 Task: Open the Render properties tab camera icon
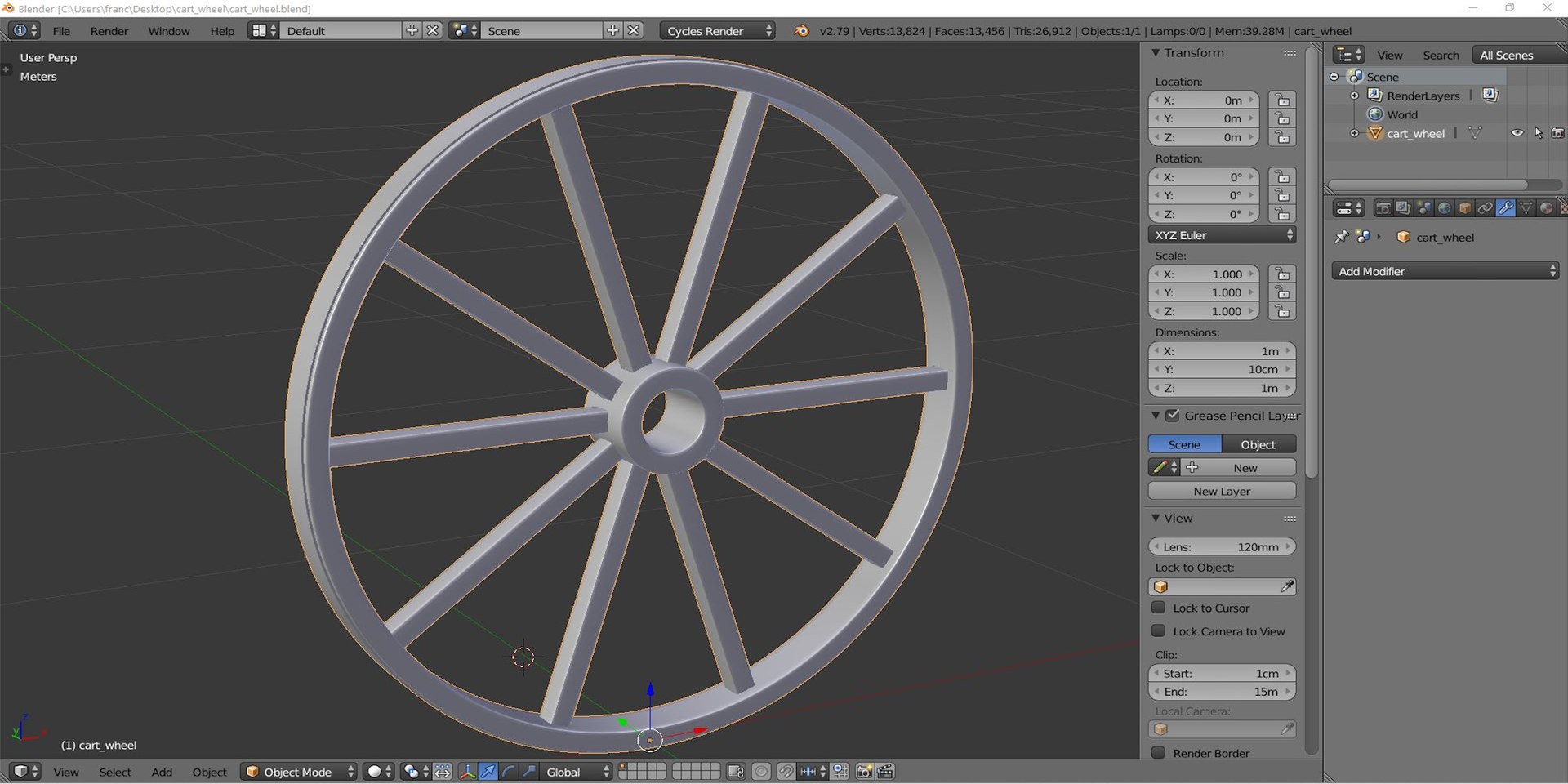click(x=1383, y=208)
